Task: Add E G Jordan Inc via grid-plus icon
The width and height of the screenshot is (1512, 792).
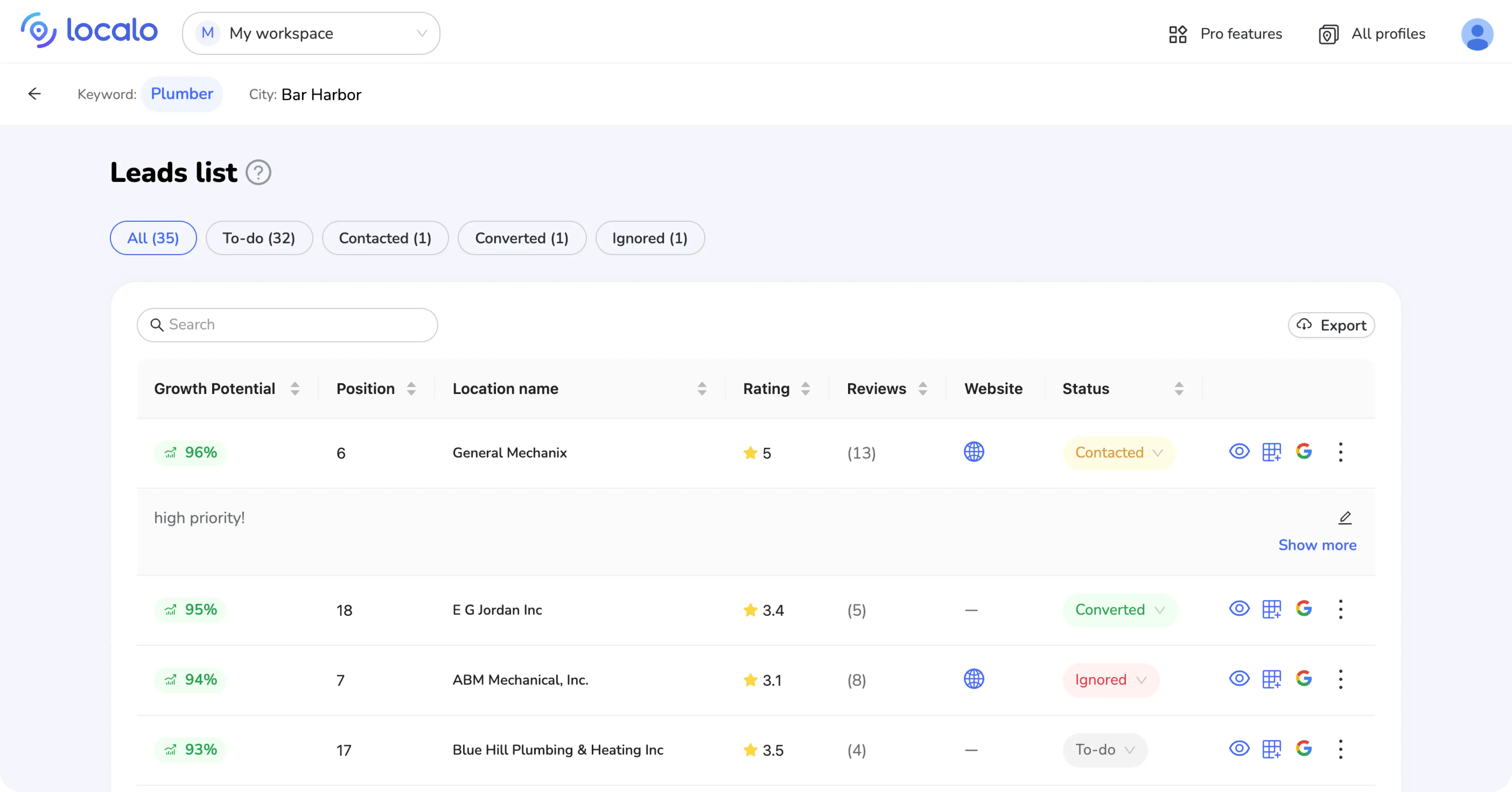Action: (x=1272, y=609)
